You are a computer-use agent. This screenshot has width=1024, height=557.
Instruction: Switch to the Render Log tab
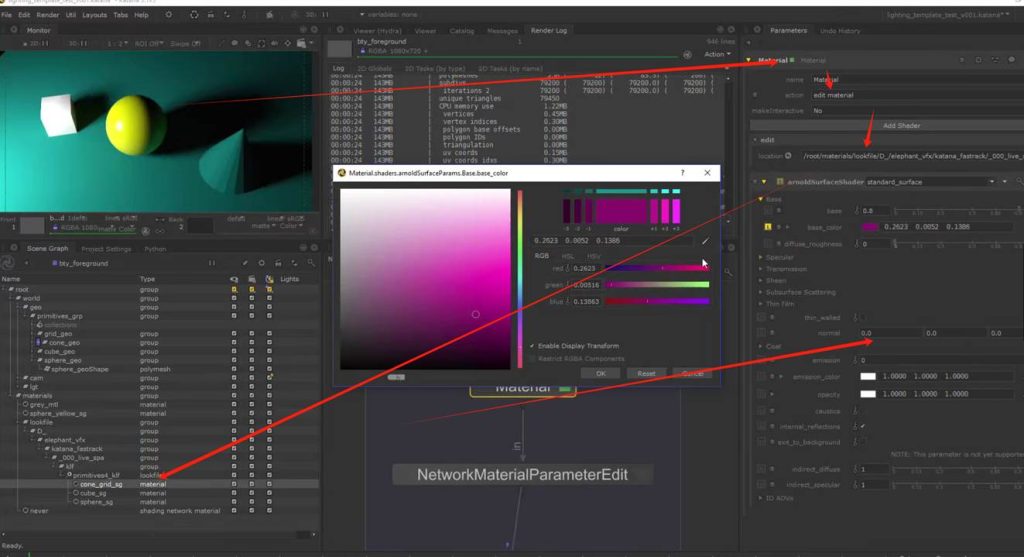point(548,31)
